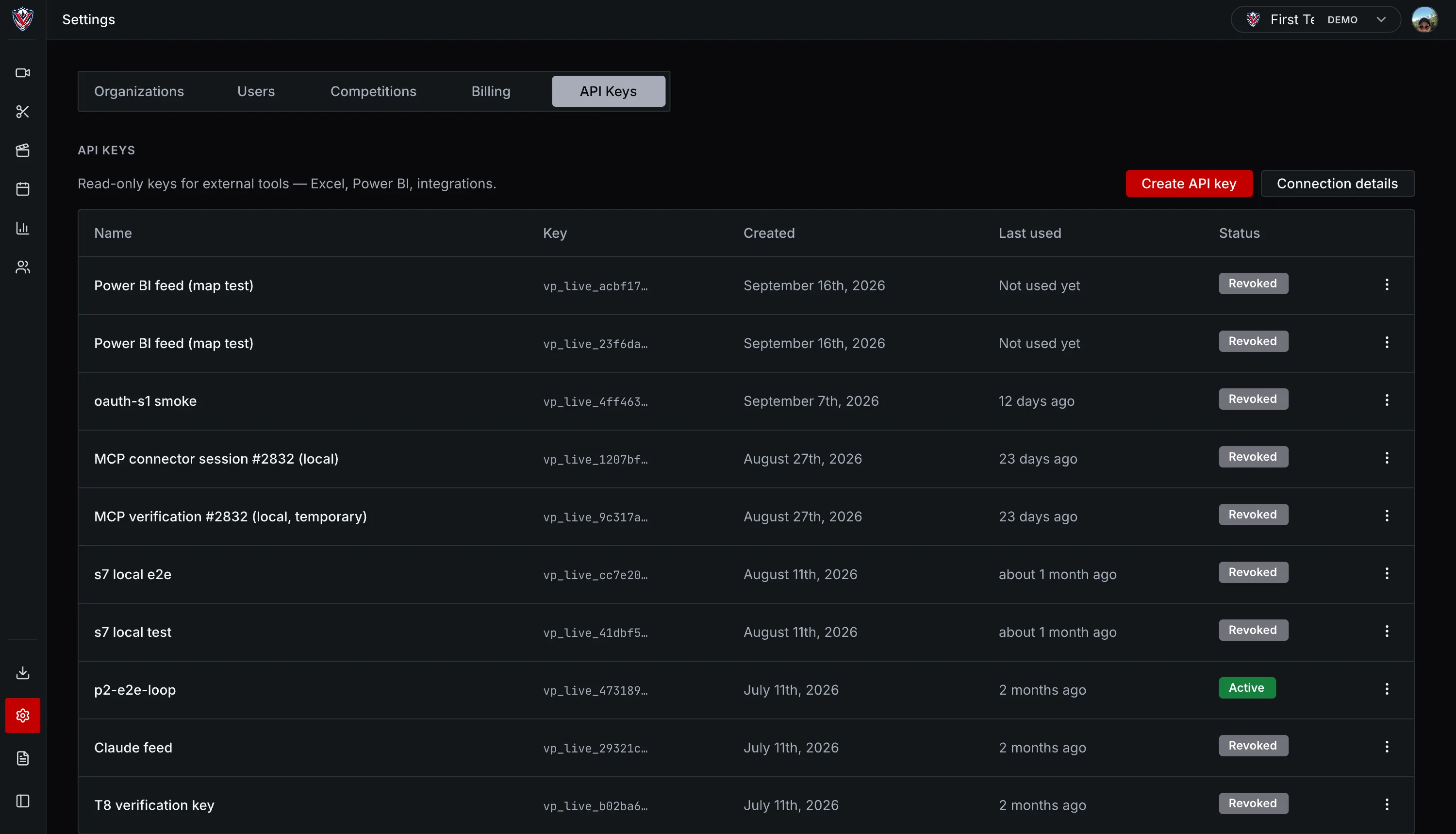Open actions menu for MCP connector session #2832
This screenshot has height=834, width=1456.
[x=1387, y=458]
